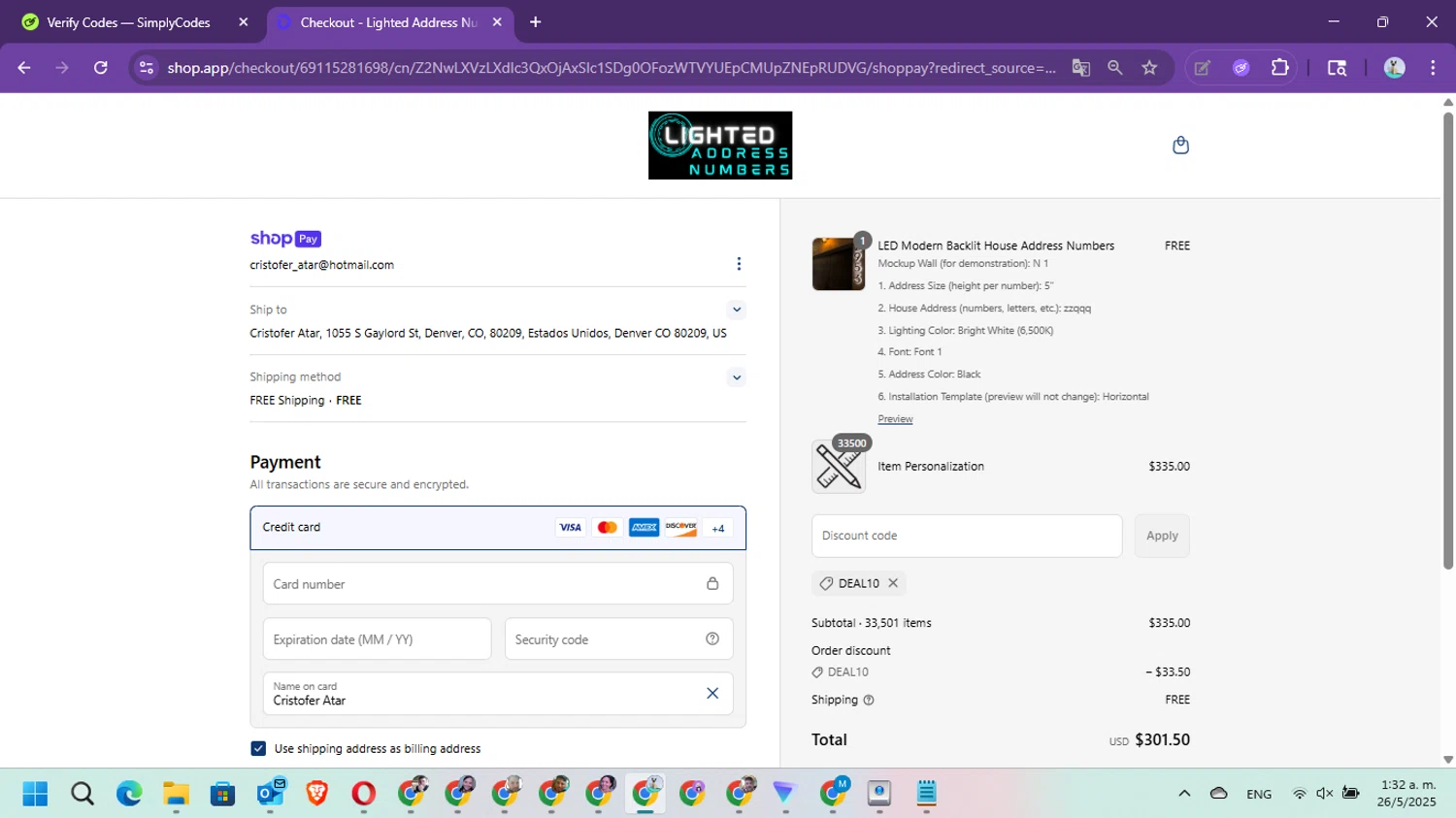This screenshot has height=818, width=1456.
Task: Open the tab search side panel icon
Action: (x=1337, y=68)
